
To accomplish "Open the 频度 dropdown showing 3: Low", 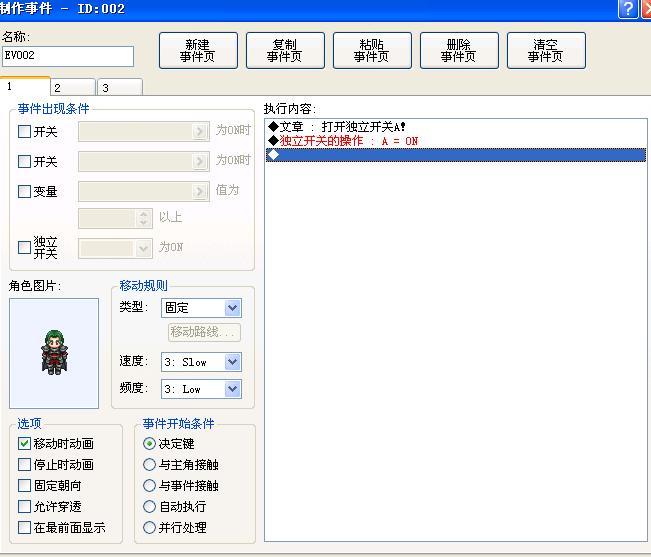I will 201,389.
